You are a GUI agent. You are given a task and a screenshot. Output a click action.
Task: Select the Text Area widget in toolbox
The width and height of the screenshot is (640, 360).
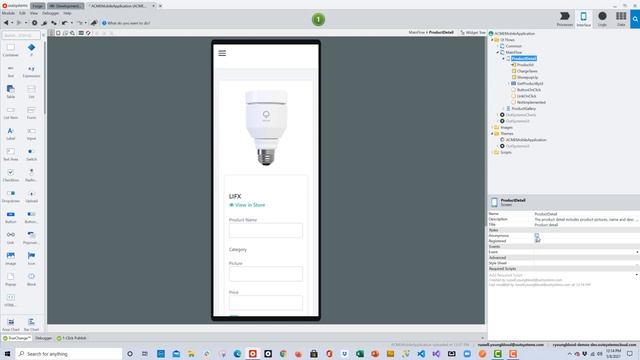click(x=11, y=155)
